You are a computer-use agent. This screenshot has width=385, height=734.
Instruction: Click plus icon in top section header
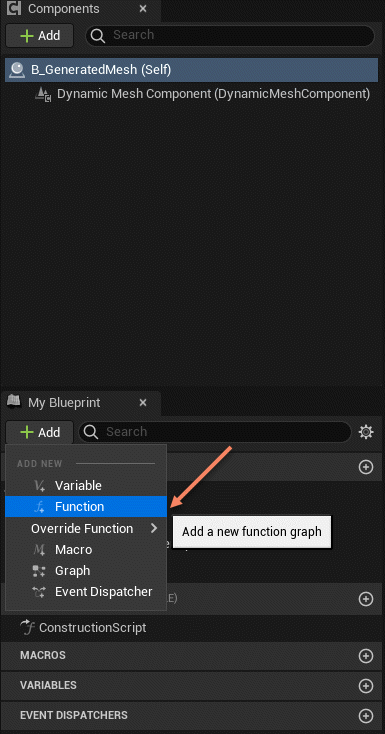(x=366, y=467)
